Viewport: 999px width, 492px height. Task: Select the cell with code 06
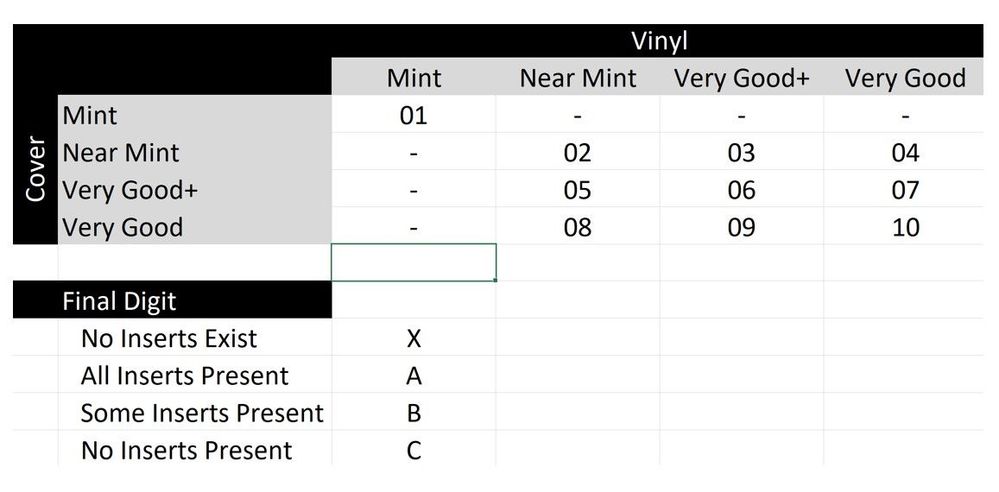coord(741,190)
